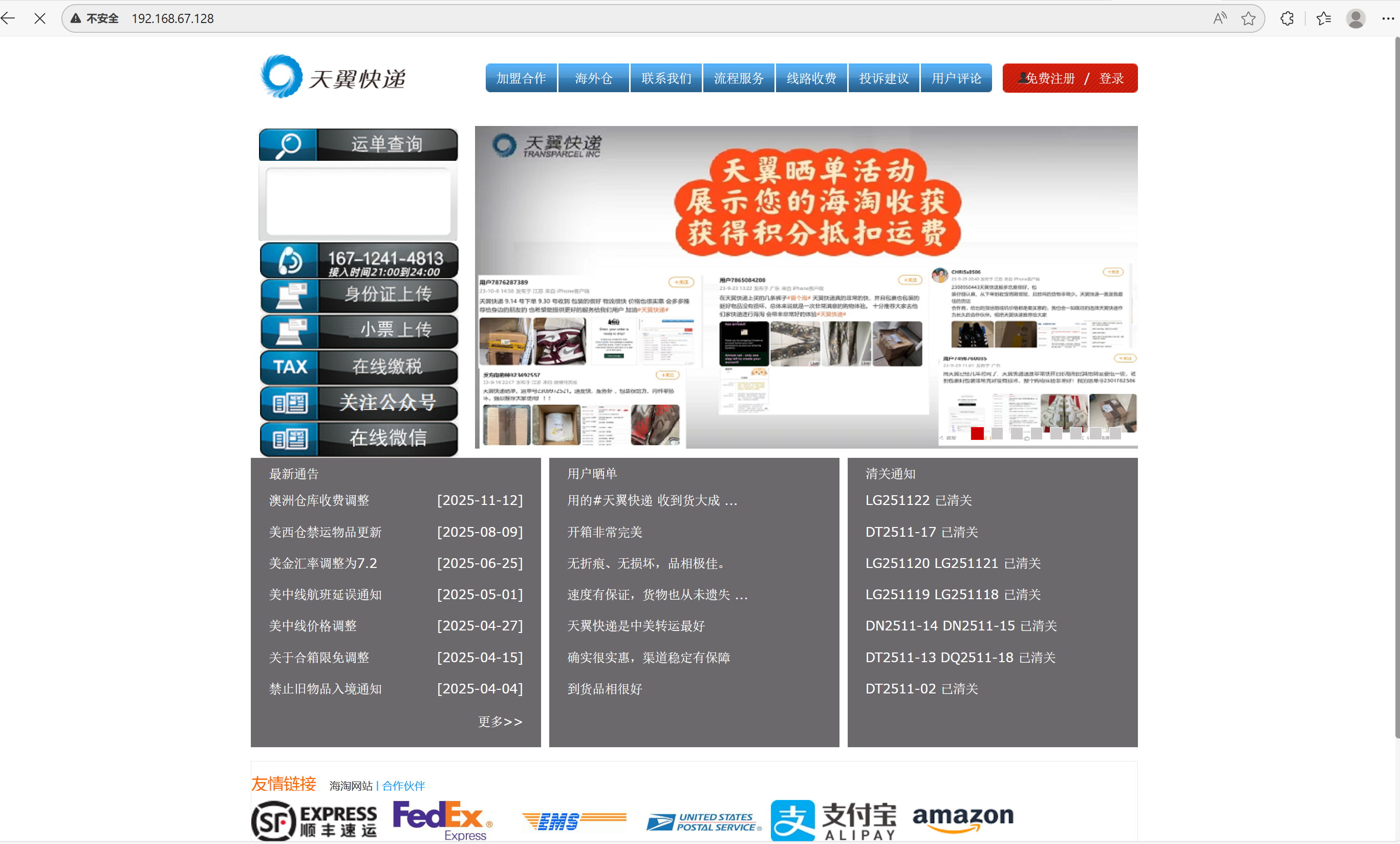This screenshot has height=844, width=1400.
Task: Open the 线路收费 navigation menu item
Action: pyautogui.click(x=811, y=78)
